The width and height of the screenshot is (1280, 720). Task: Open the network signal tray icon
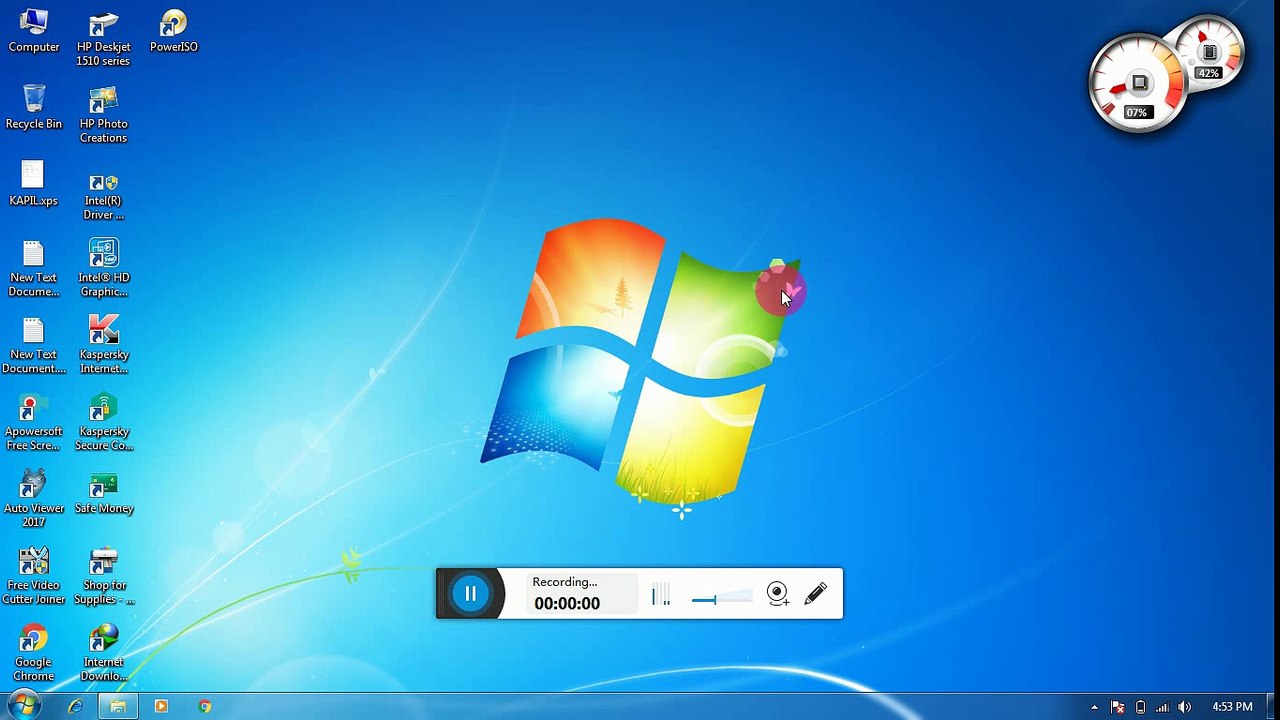click(1162, 707)
